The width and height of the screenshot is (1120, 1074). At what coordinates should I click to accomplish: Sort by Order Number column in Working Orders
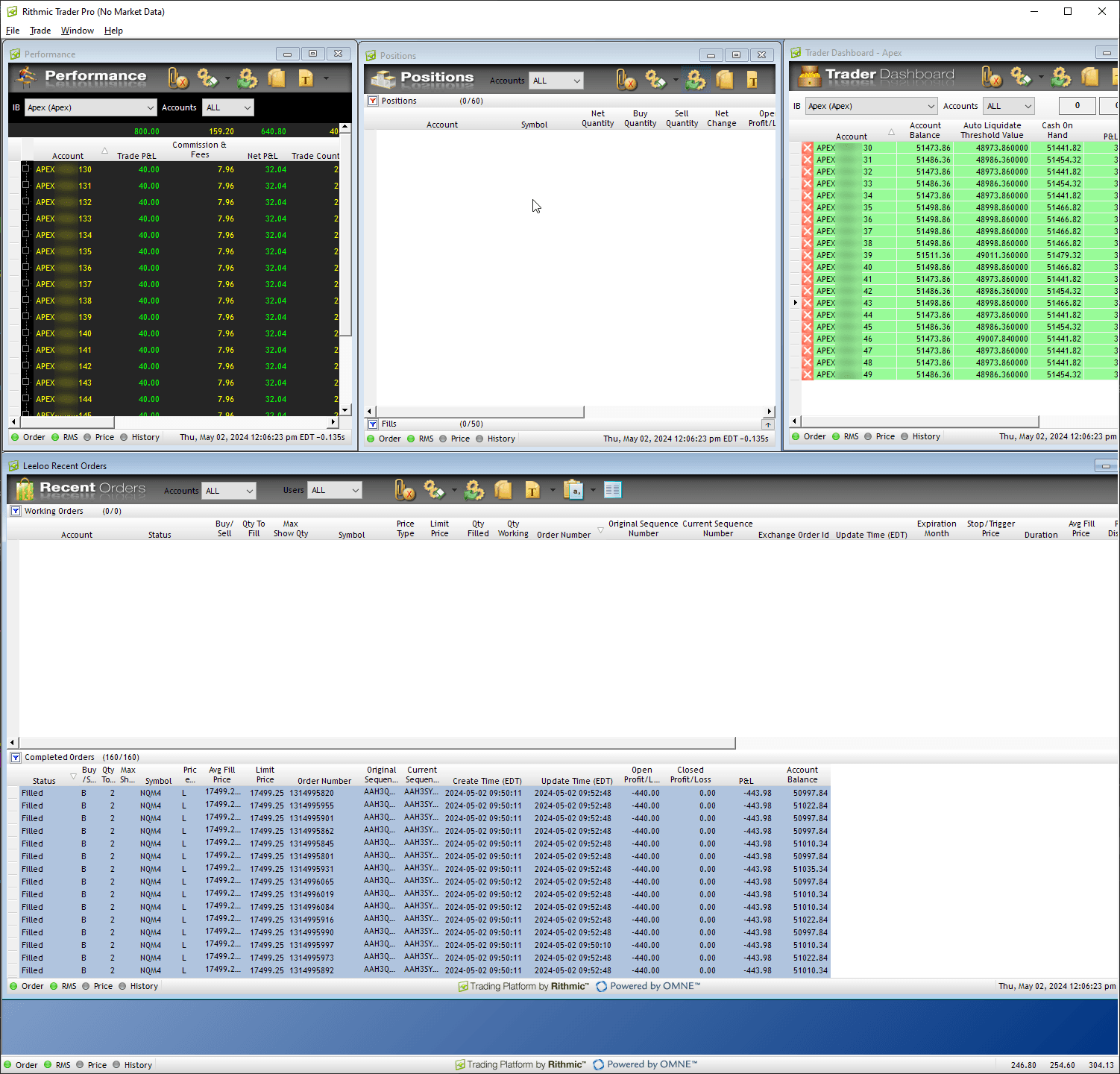tap(564, 535)
